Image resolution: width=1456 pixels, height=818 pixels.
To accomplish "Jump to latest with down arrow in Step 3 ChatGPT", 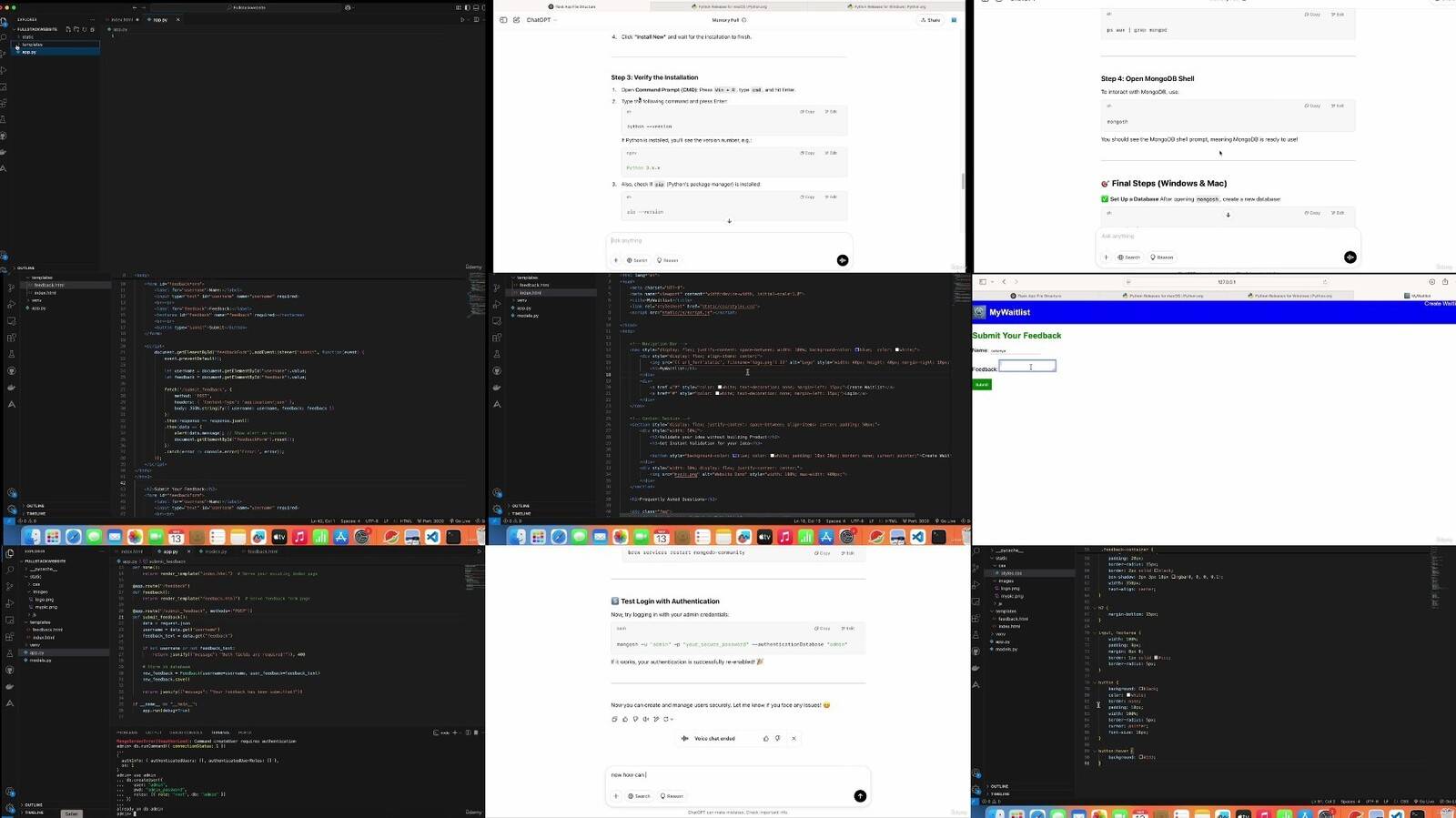I will click(729, 221).
